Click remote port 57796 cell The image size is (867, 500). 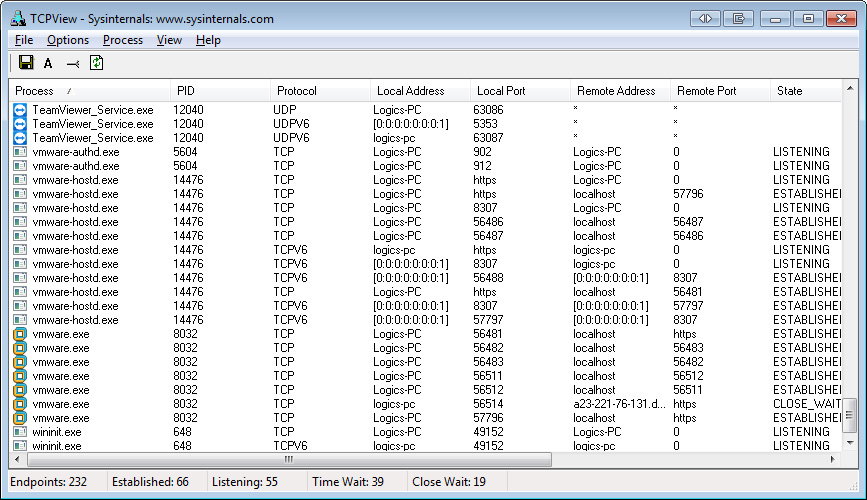click(688, 194)
